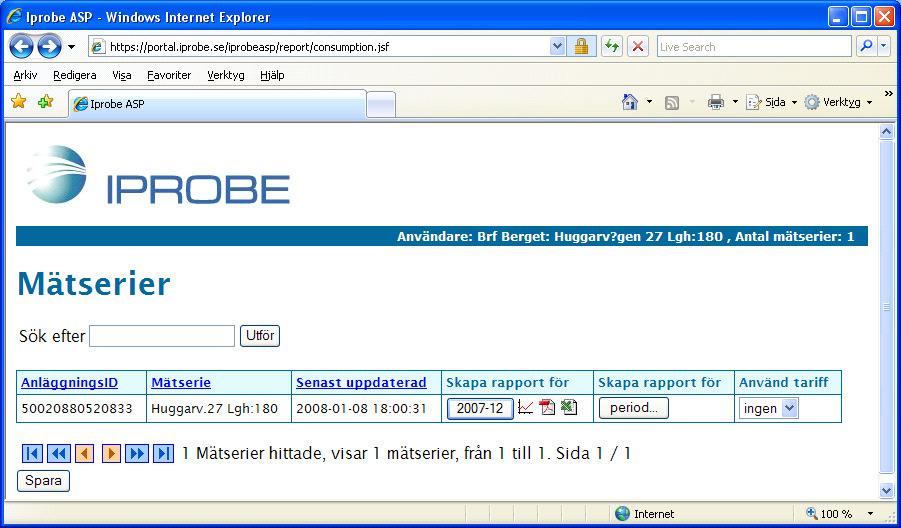
Task: Open the 'Använd tariff' ingen dropdown
Action: (x=768, y=408)
